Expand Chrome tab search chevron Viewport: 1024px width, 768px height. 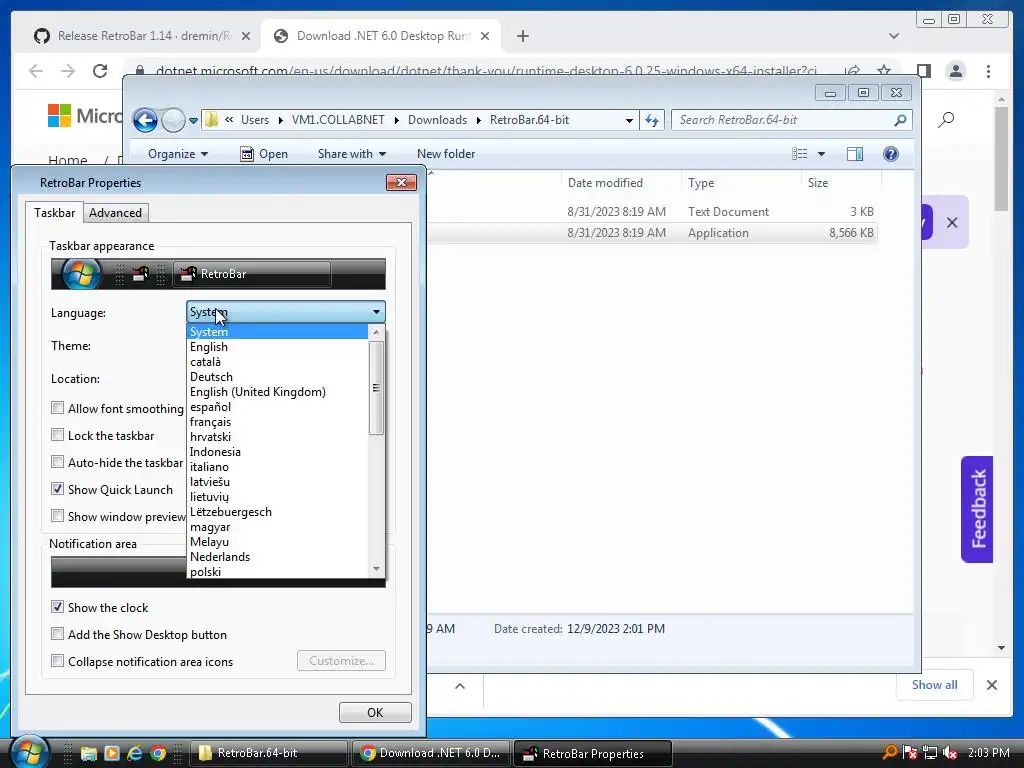(894, 36)
